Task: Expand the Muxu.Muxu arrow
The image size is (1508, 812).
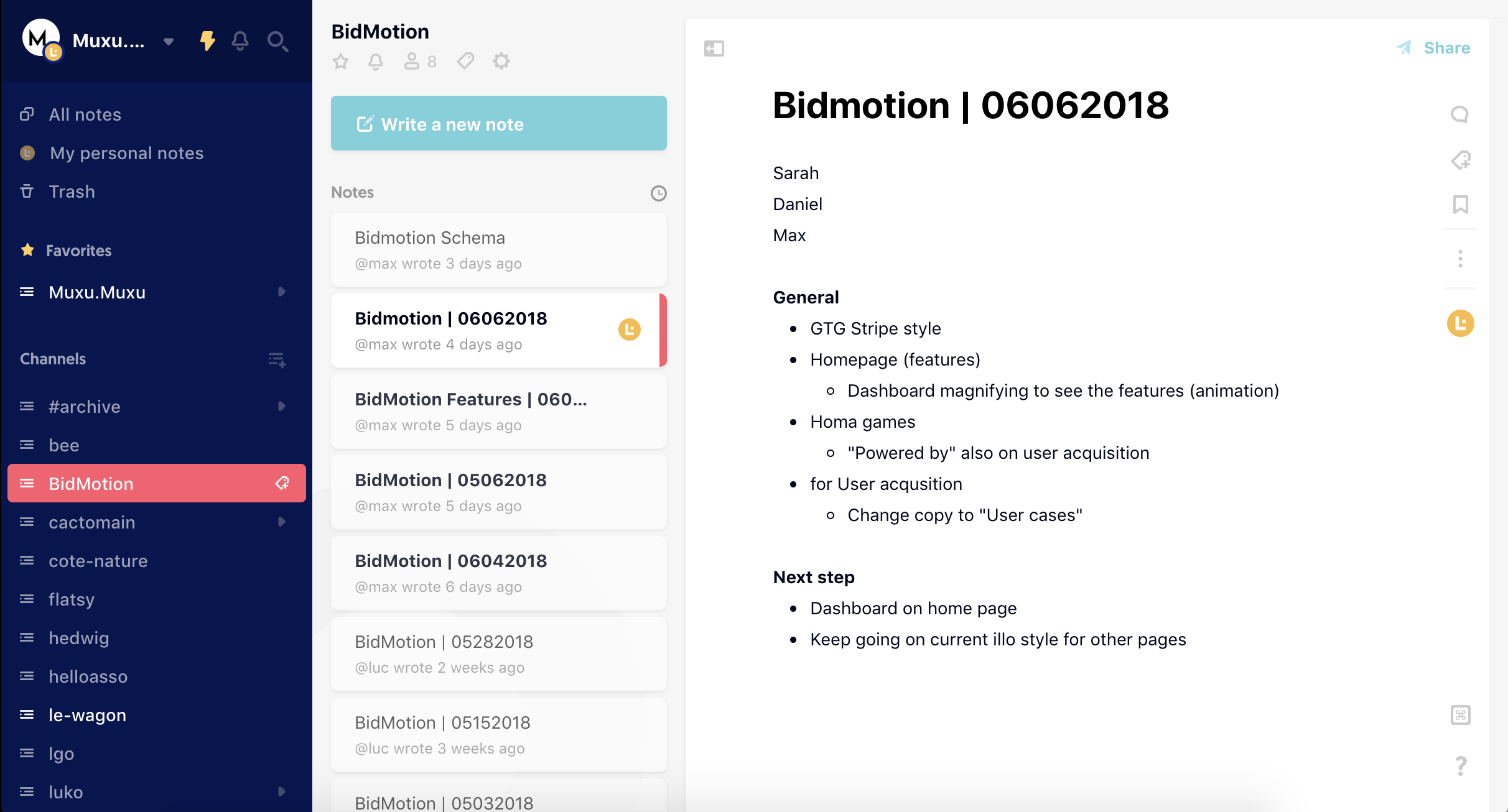Action: point(281,292)
